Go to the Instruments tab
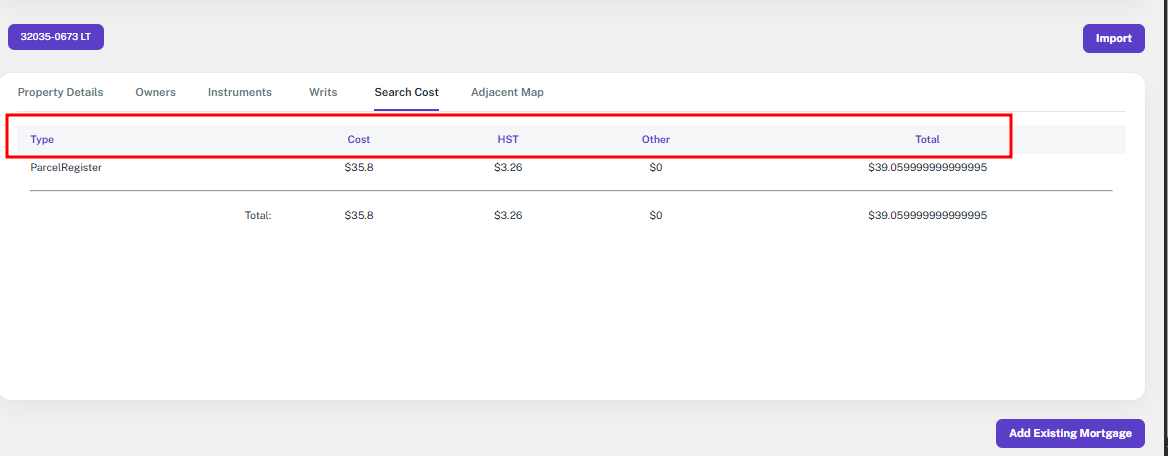 [240, 92]
